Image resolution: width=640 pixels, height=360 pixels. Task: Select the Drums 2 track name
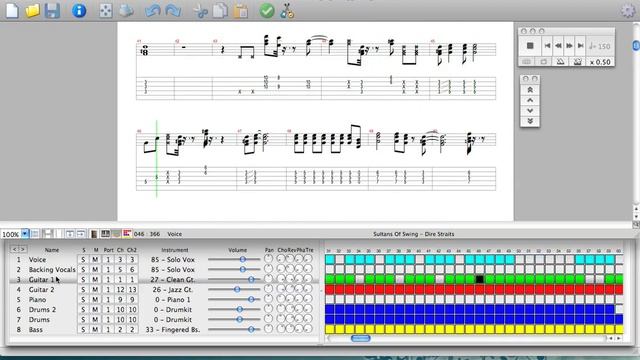[x=42, y=309]
